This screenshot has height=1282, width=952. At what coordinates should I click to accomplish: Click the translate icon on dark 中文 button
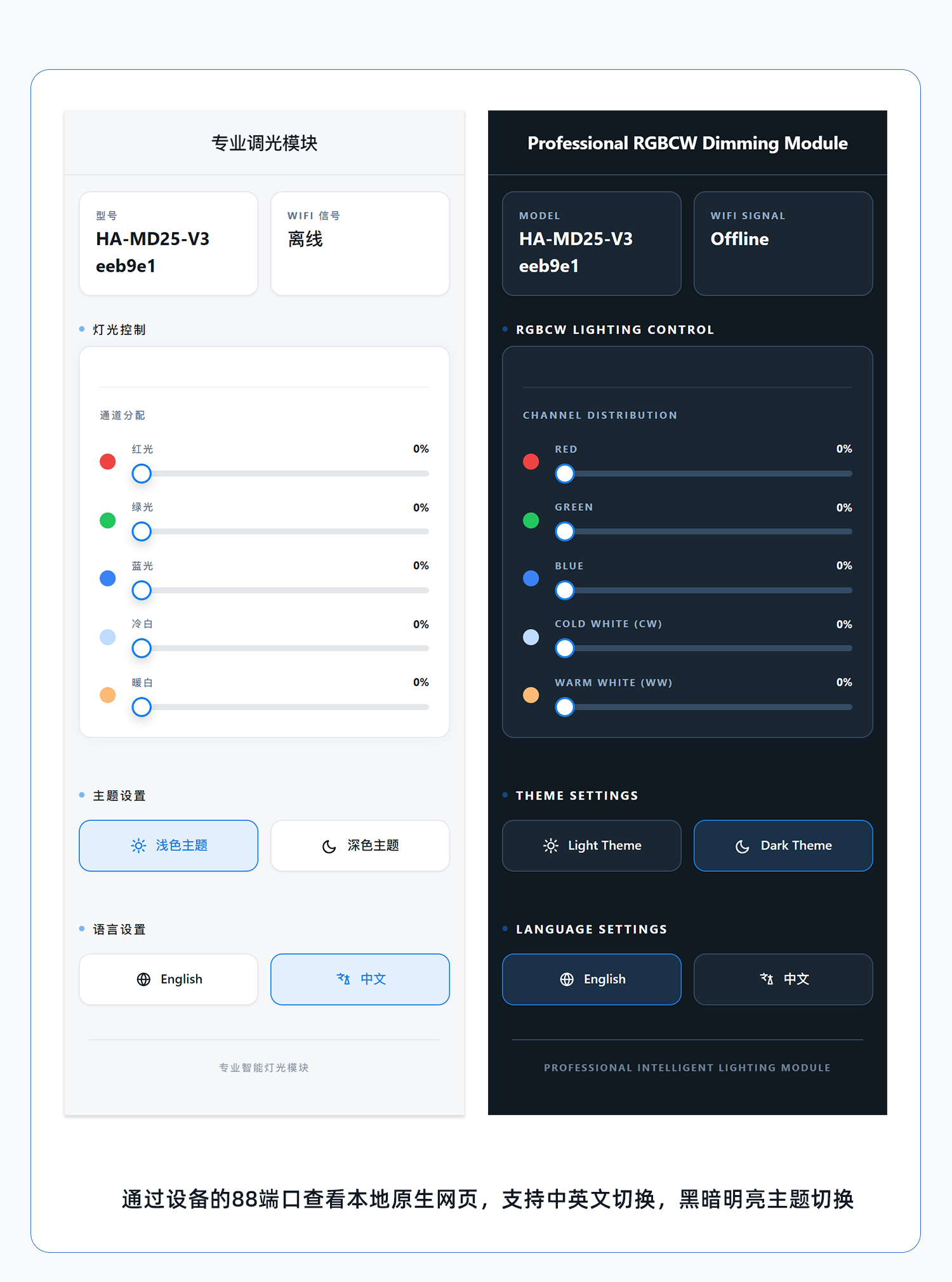[x=767, y=979]
